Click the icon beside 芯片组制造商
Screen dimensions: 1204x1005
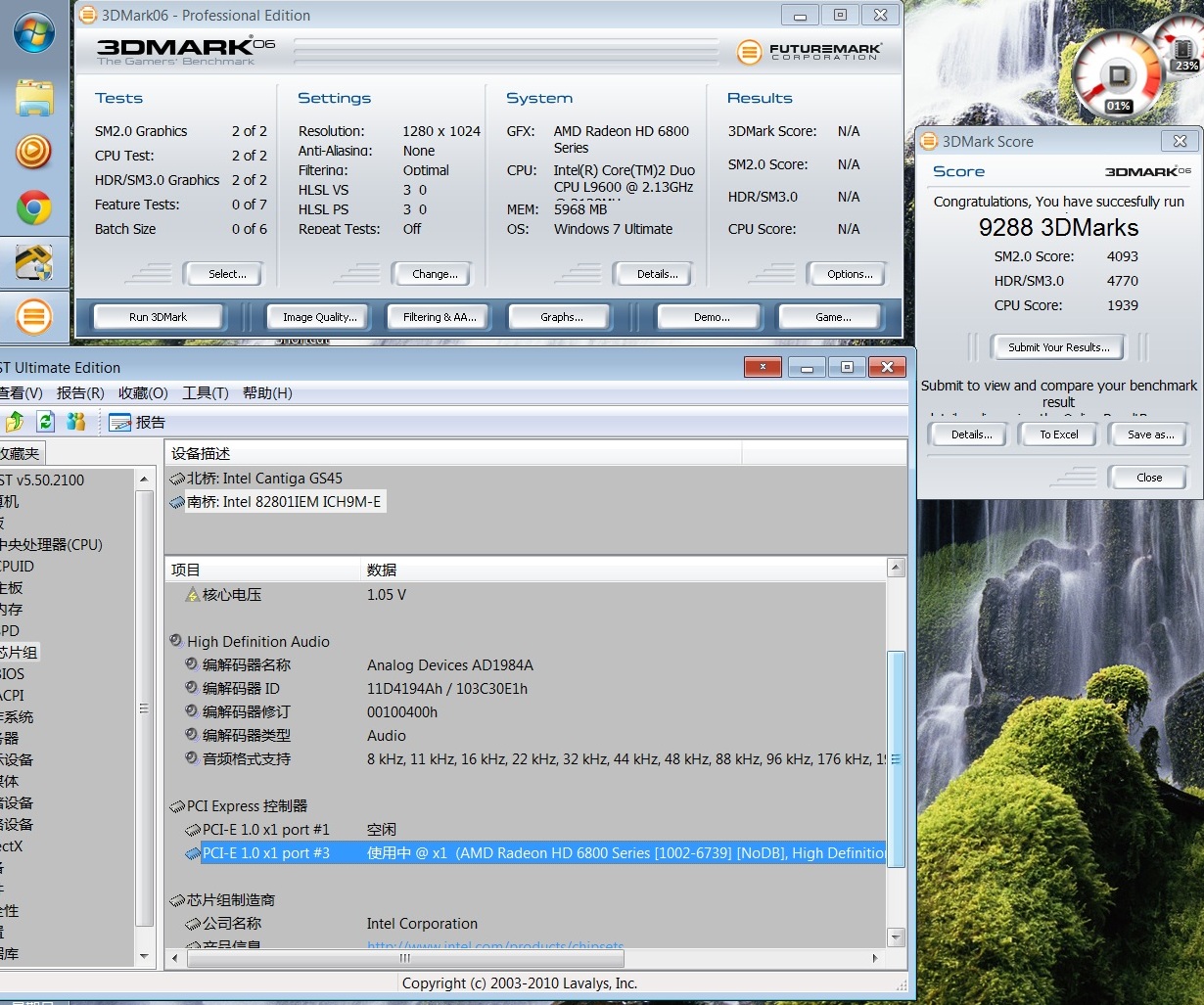[x=177, y=900]
